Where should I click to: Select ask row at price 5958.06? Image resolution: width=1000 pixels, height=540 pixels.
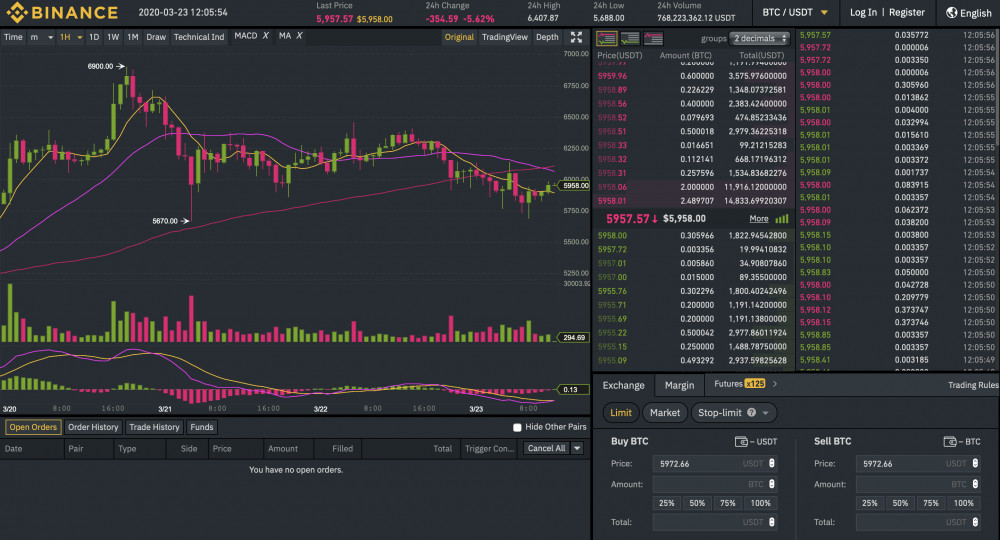(694, 187)
